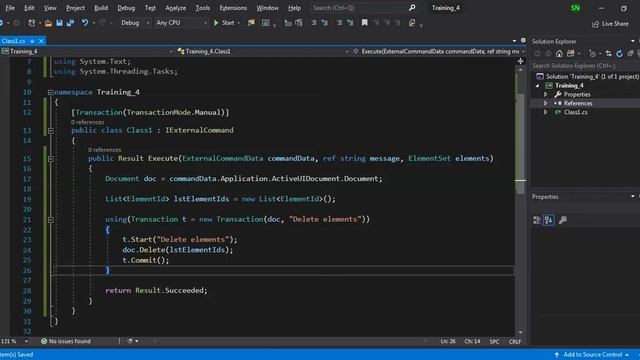This screenshot has width=640, height=360.
Task: Open the Training_4 project navigation dropdown
Action: (x=87, y=51)
